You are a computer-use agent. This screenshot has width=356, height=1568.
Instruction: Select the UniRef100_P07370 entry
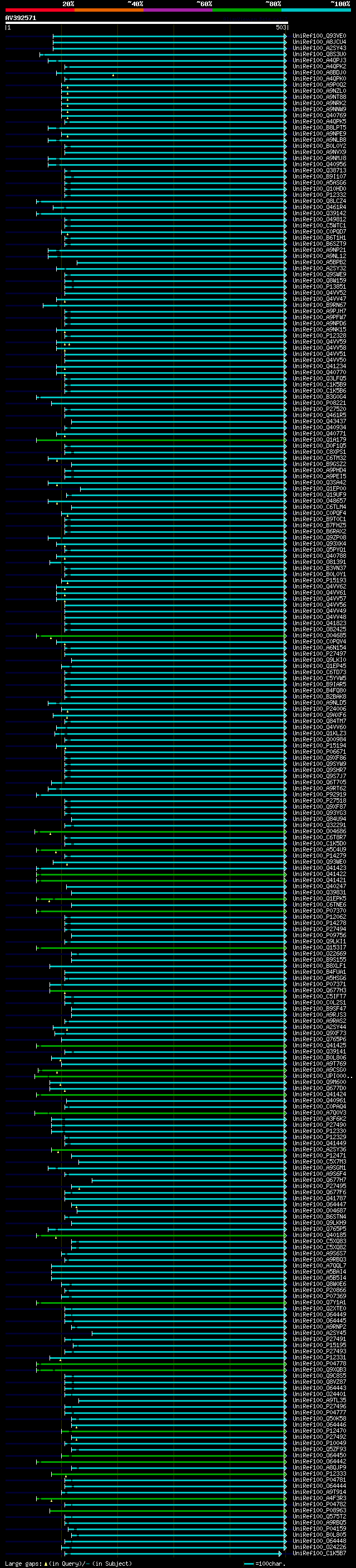click(x=319, y=911)
